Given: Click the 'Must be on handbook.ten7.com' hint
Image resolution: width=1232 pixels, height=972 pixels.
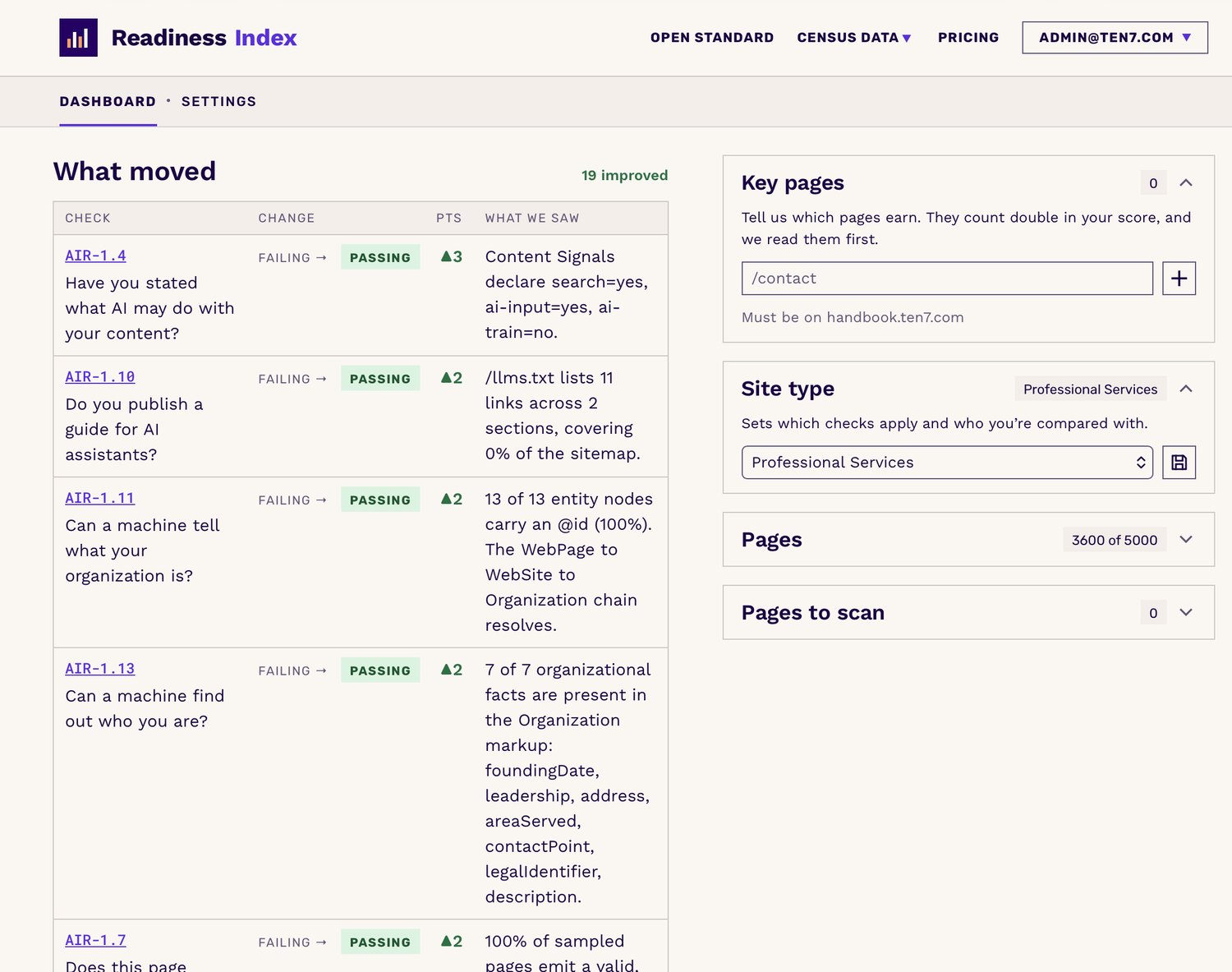Looking at the screenshot, I should pos(853,317).
